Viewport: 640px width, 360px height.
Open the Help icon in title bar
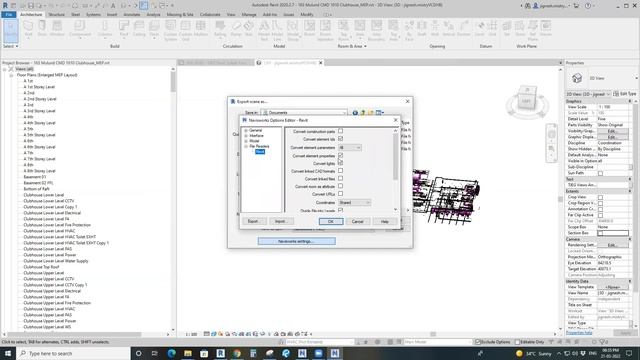[x=588, y=6]
